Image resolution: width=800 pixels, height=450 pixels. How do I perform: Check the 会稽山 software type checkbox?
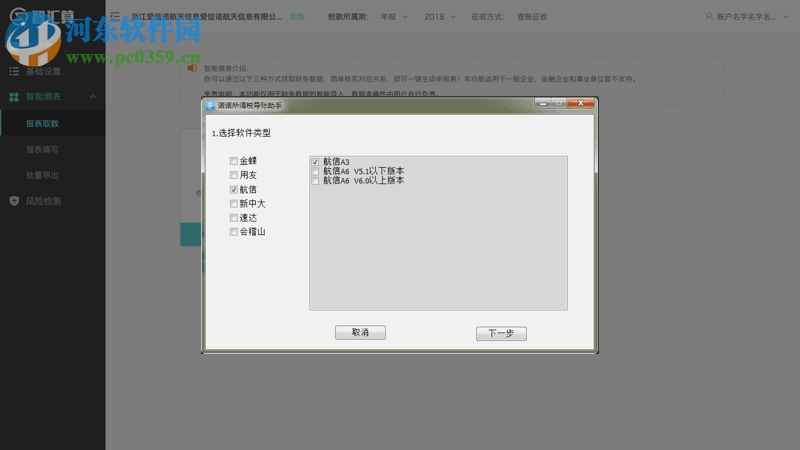[234, 232]
